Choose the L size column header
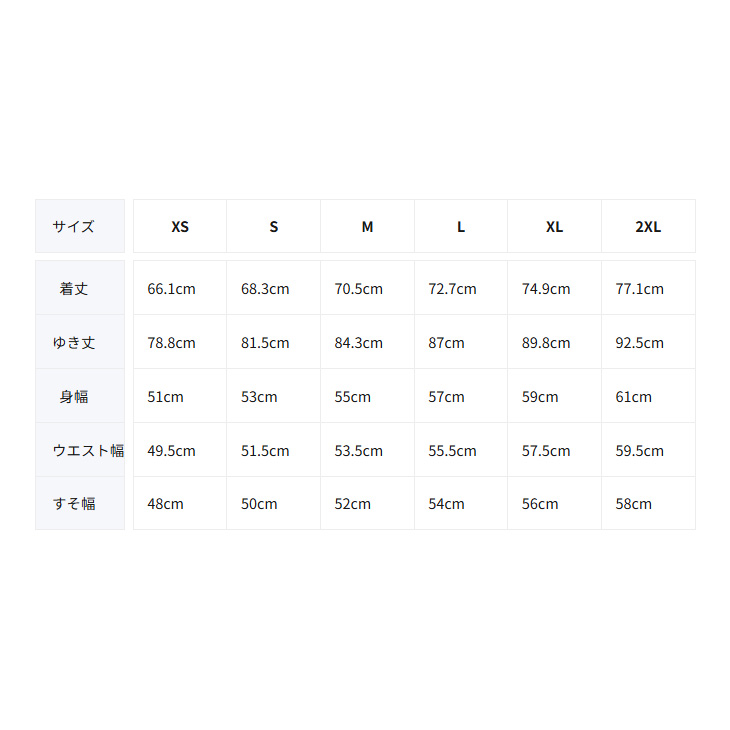The image size is (730, 730). (x=461, y=227)
